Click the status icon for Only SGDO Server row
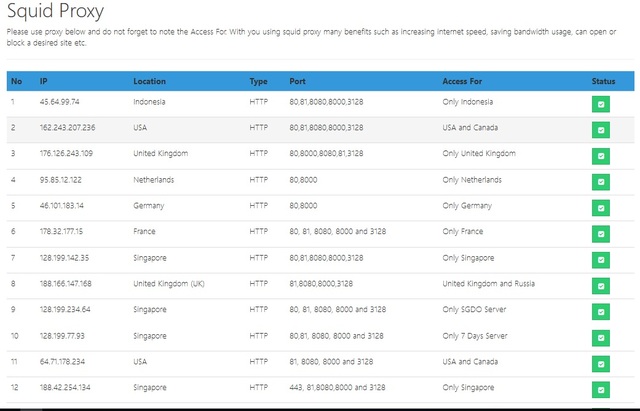 click(601, 312)
